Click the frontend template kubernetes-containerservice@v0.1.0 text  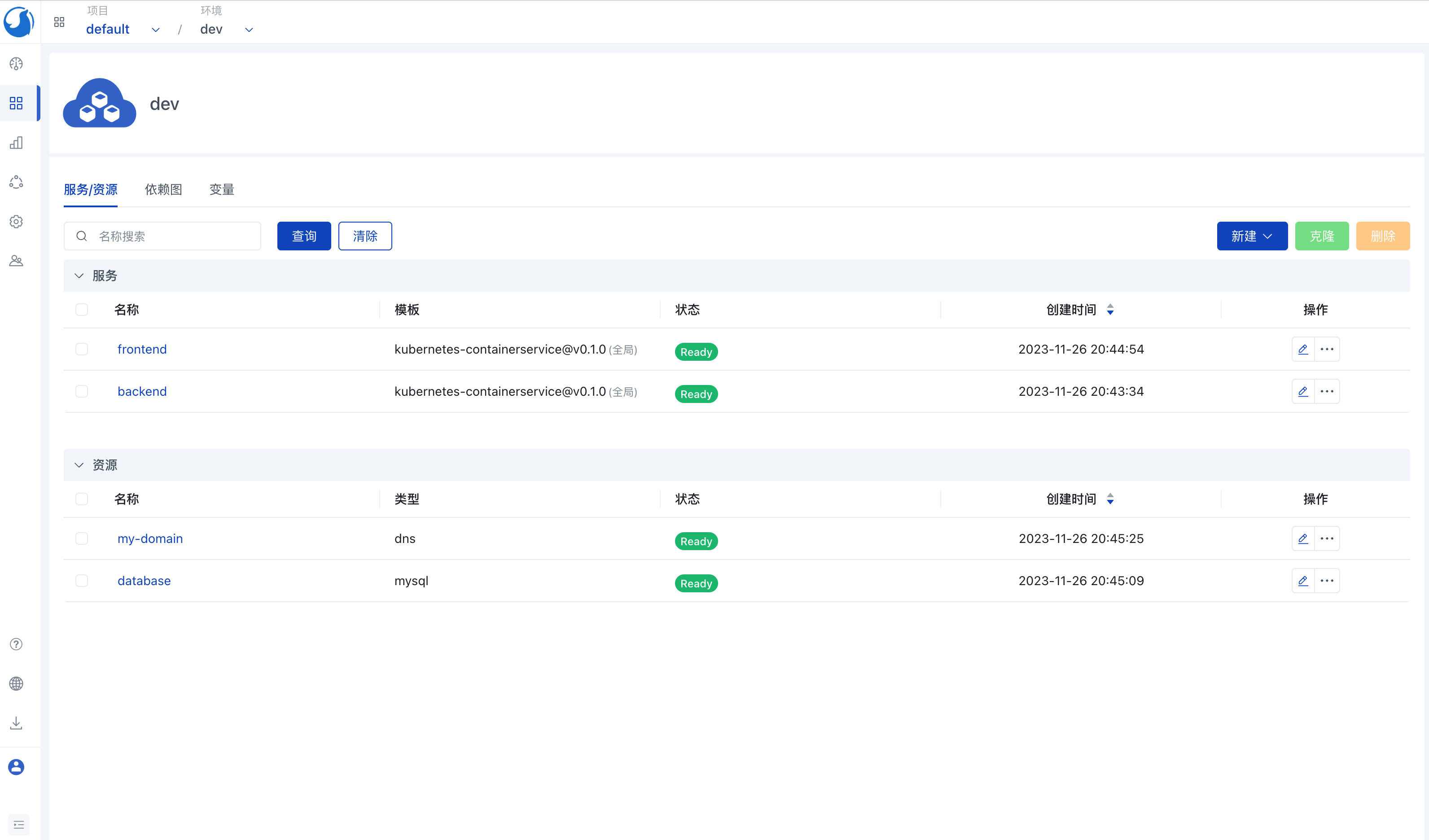[500, 349]
